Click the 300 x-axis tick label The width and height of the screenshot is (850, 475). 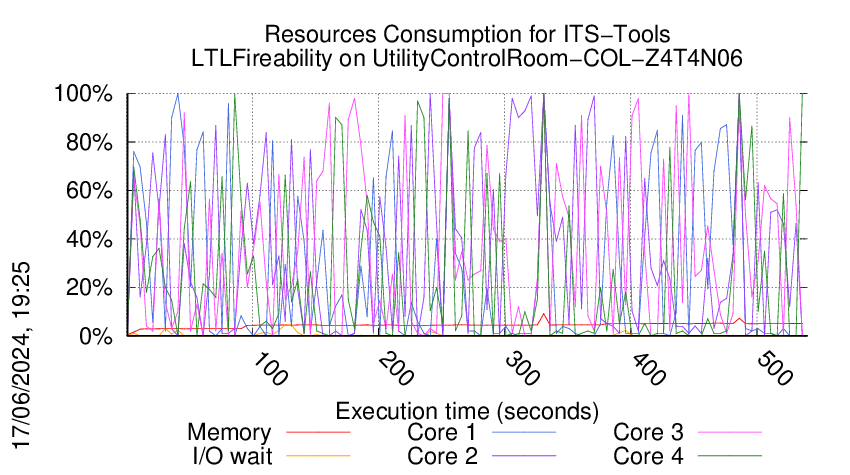(x=522, y=369)
